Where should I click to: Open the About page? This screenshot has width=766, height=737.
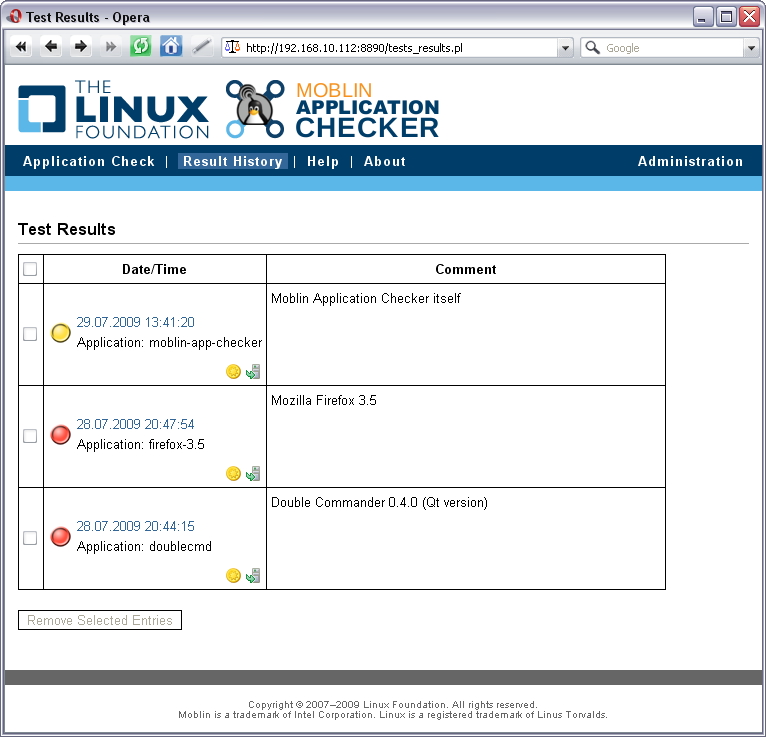click(x=384, y=161)
